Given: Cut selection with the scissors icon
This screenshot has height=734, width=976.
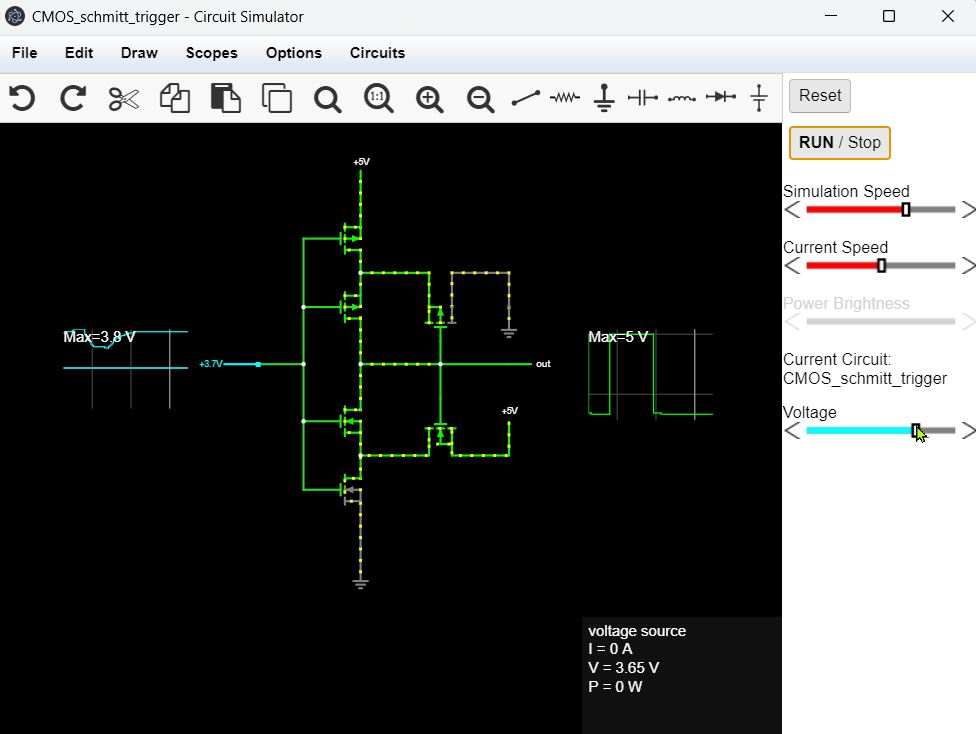Looking at the screenshot, I should coord(124,98).
